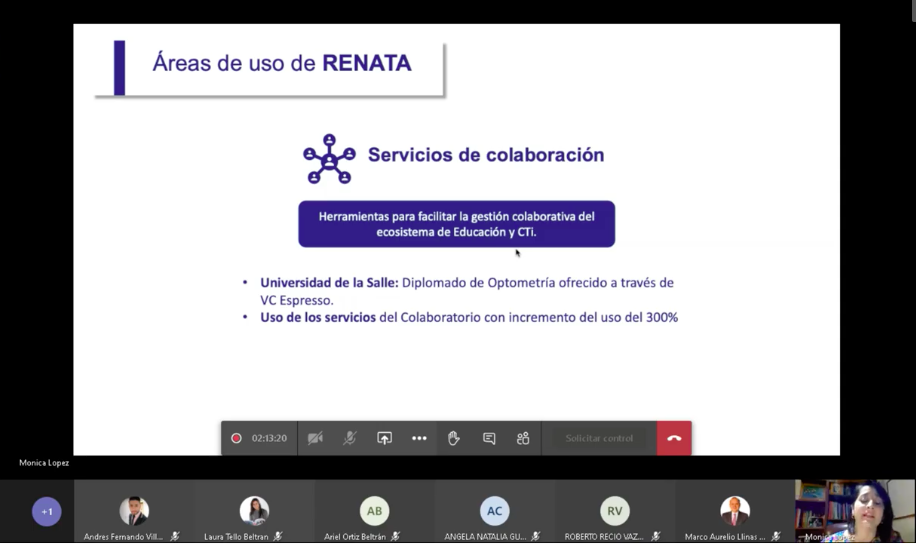Show the participants panel icon

pyautogui.click(x=523, y=438)
